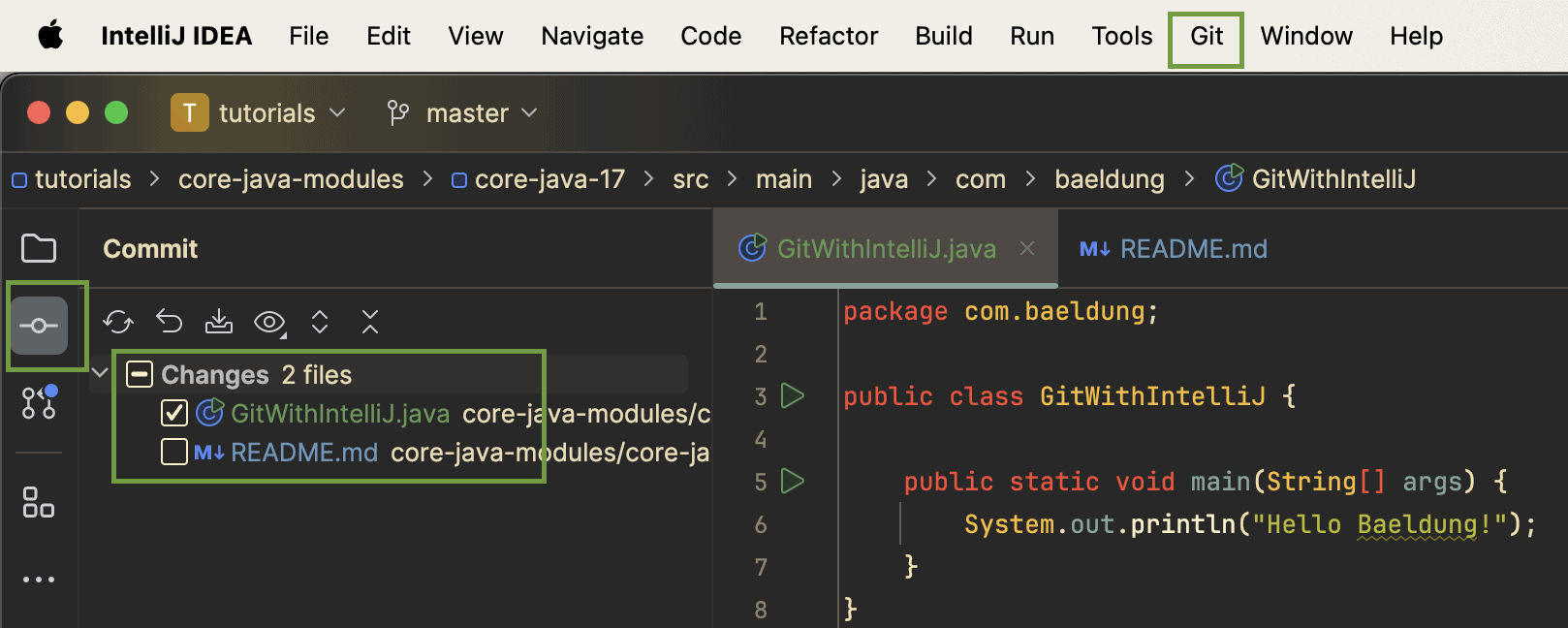Click GitWithIntelliJ in the breadcrumb
The width and height of the screenshot is (1568, 628).
coord(1333,179)
